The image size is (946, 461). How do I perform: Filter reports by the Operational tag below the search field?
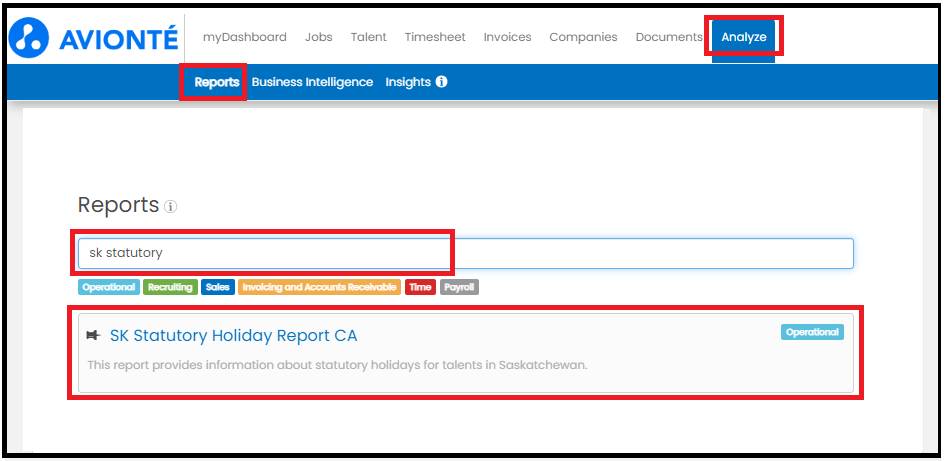pyautogui.click(x=109, y=287)
